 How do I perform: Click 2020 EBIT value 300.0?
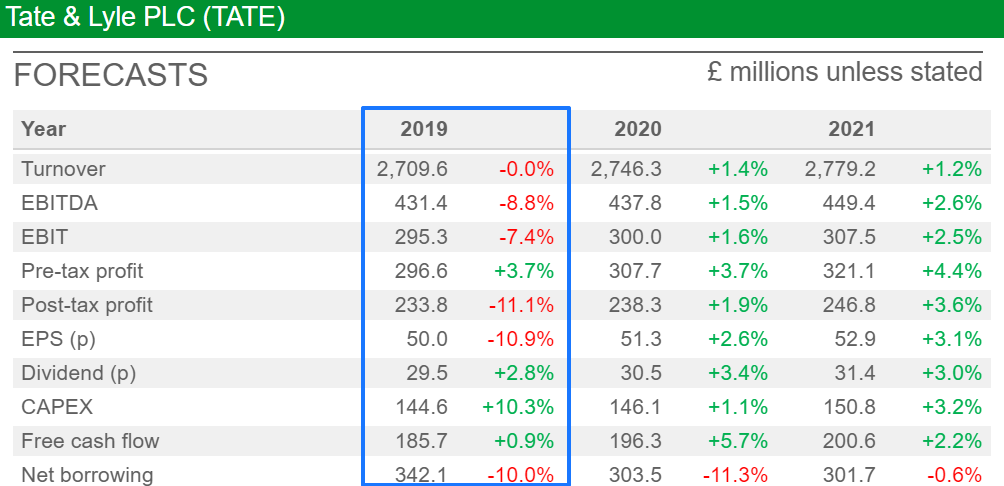[x=635, y=237]
